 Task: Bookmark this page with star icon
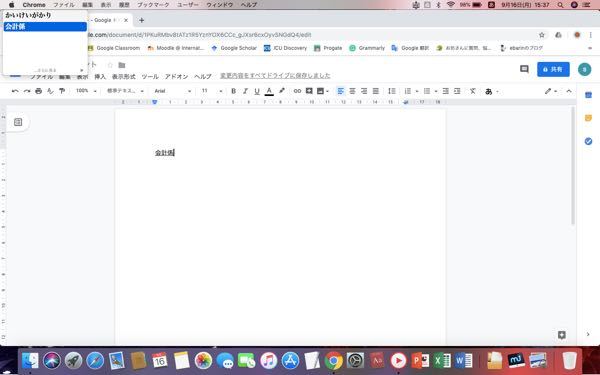[x=542, y=35]
